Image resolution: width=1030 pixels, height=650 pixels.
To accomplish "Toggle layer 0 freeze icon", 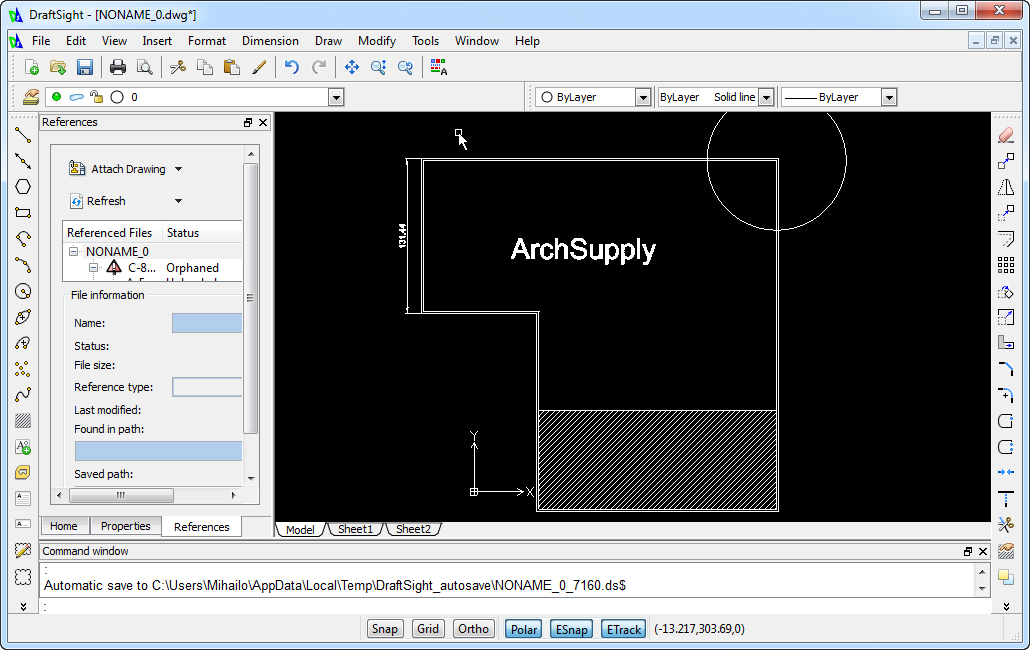I will (77, 97).
